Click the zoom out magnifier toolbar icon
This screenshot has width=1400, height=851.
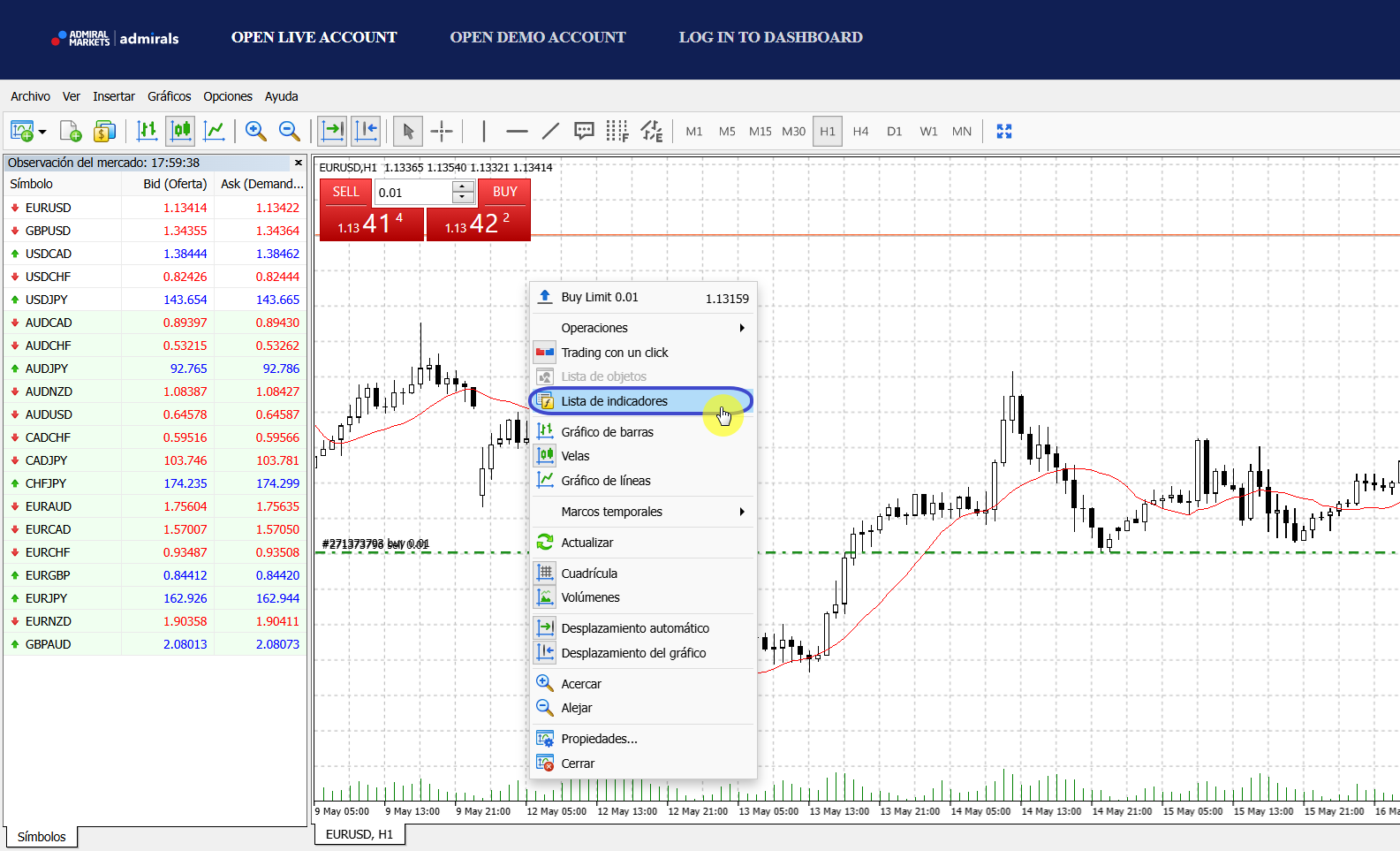pos(289,132)
